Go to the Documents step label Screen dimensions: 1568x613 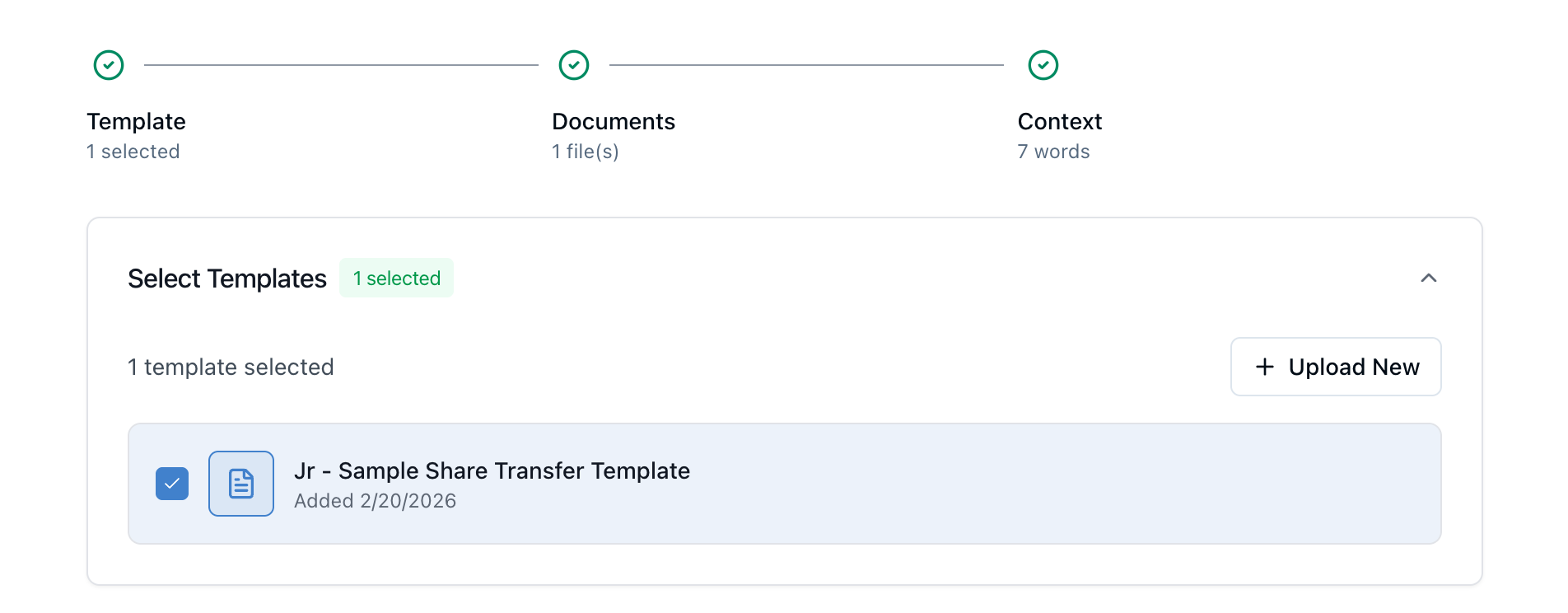(x=614, y=121)
